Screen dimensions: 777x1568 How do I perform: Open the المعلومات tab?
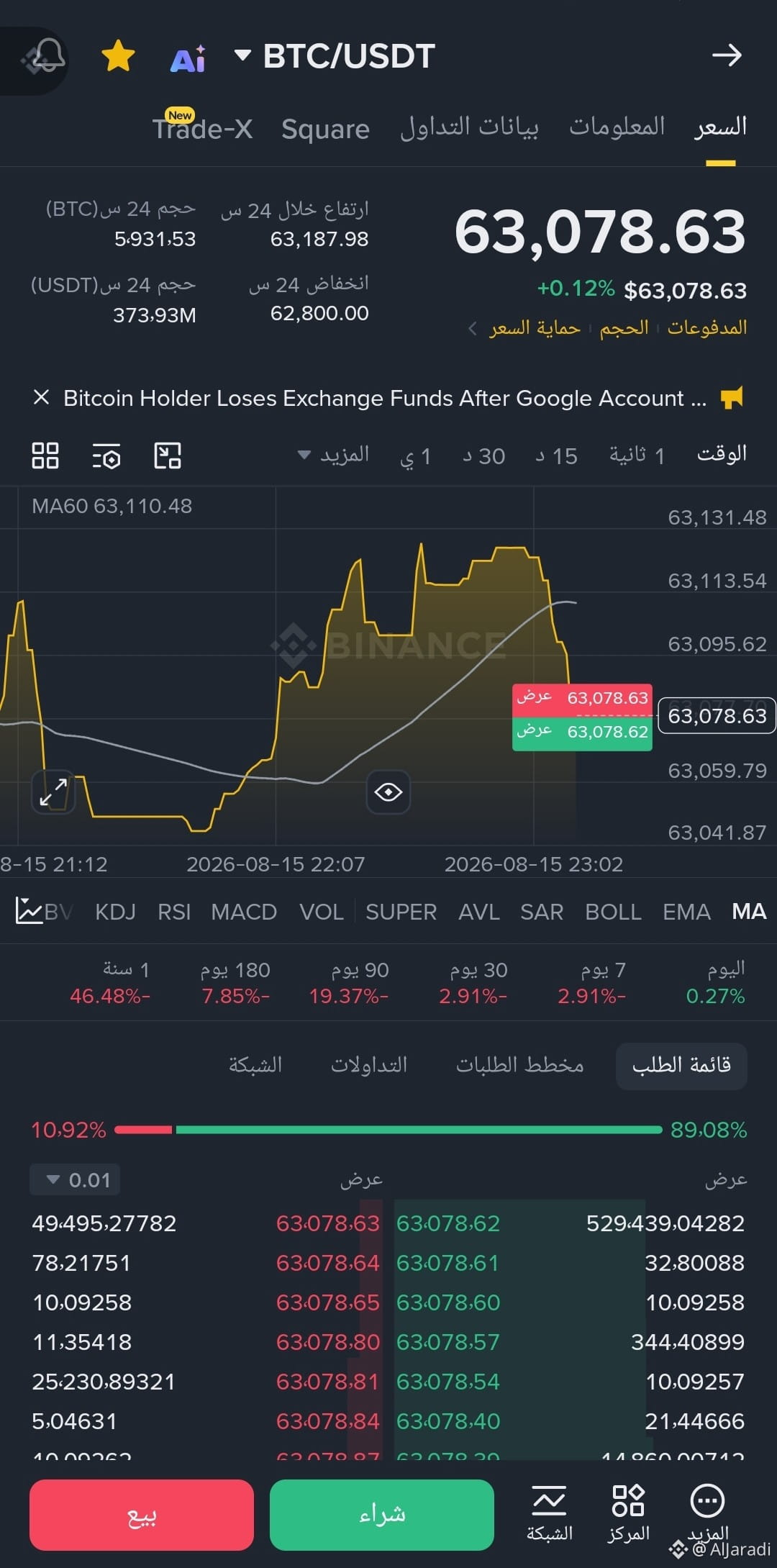coord(617,127)
